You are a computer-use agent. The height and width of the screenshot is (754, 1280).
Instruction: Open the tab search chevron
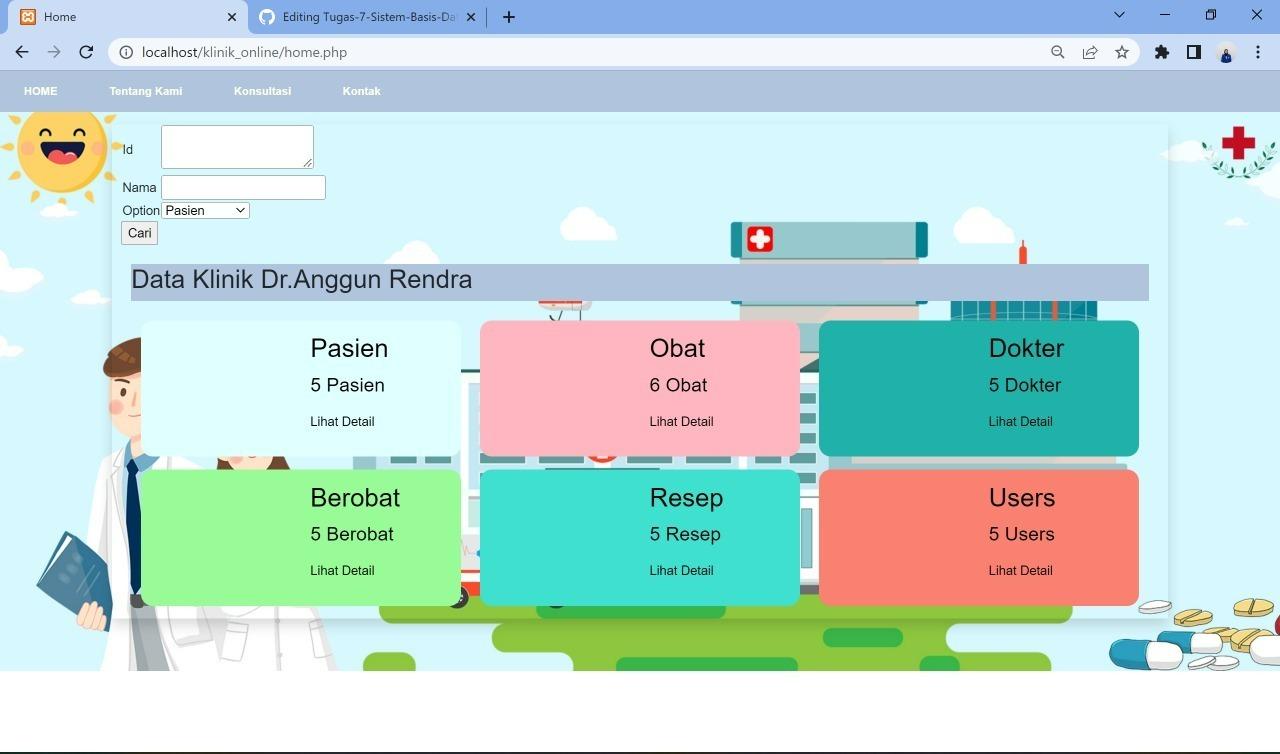click(1119, 15)
